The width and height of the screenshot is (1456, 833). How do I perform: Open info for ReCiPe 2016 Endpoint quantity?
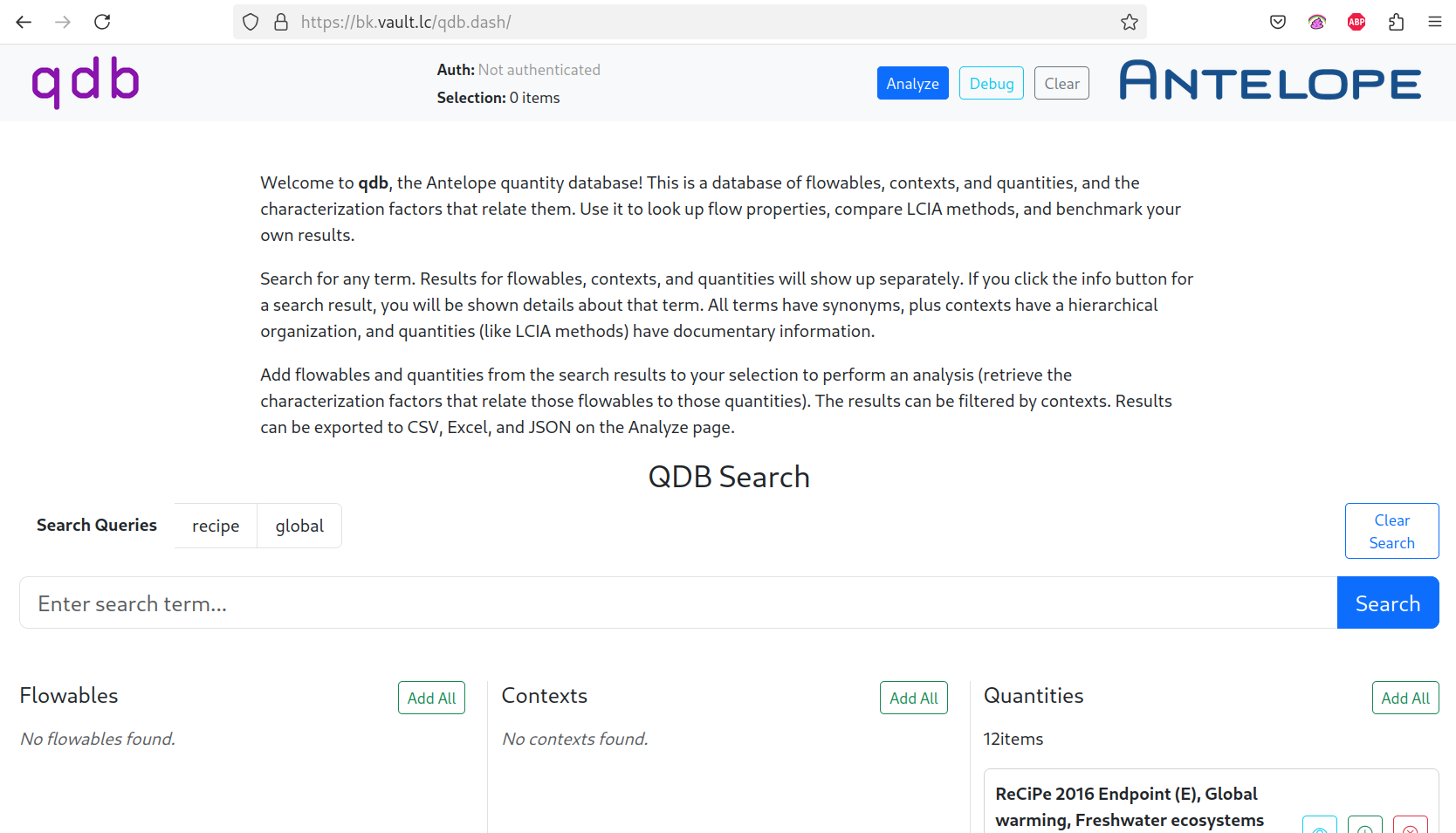(x=1320, y=826)
